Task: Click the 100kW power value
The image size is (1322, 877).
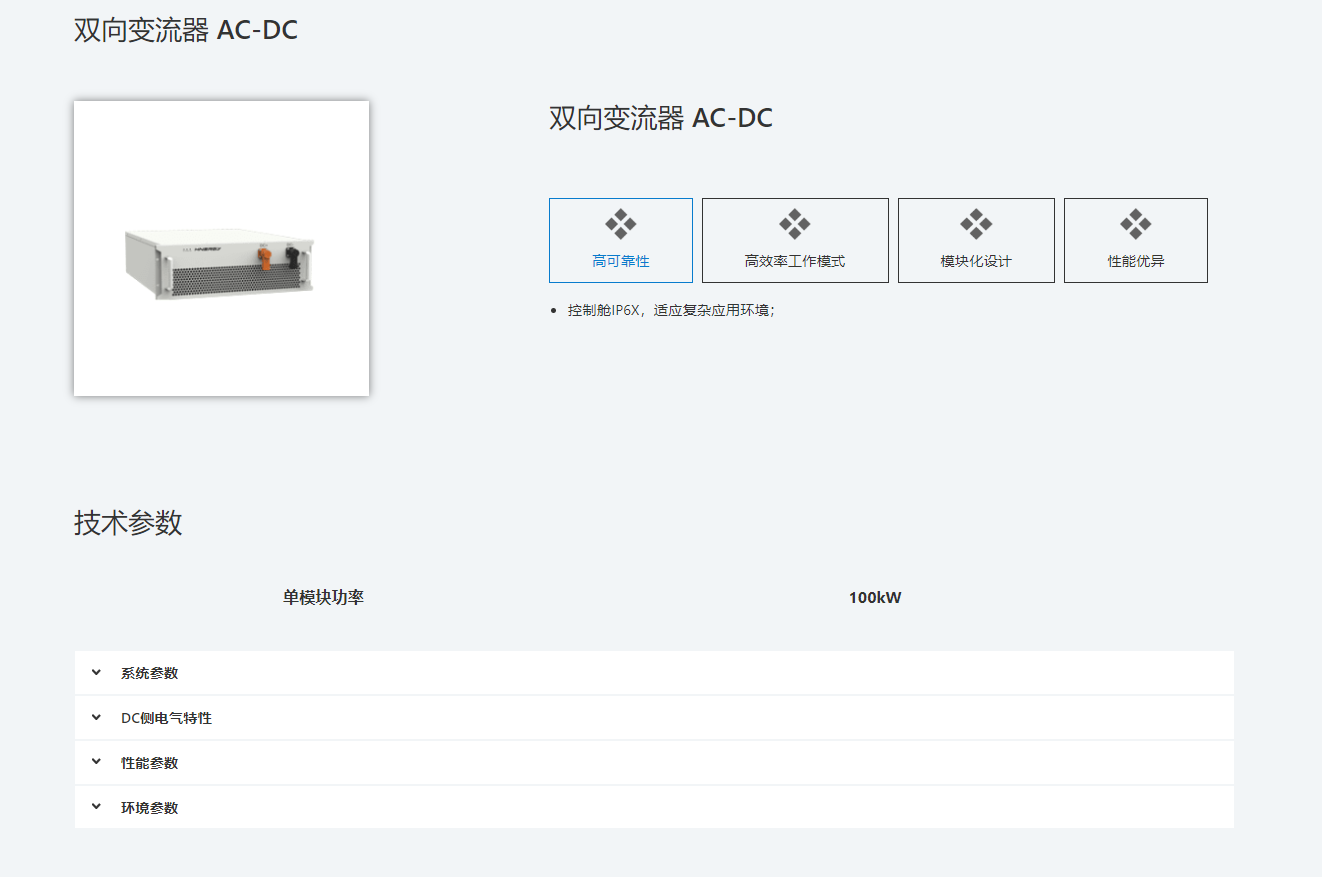Action: coord(875,598)
